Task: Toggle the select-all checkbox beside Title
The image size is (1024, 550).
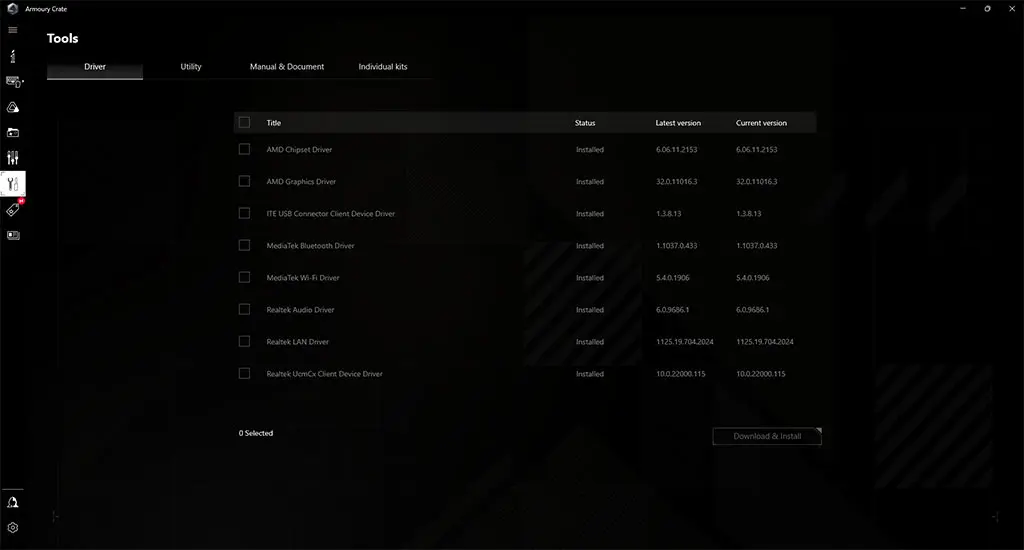Action: pos(244,123)
